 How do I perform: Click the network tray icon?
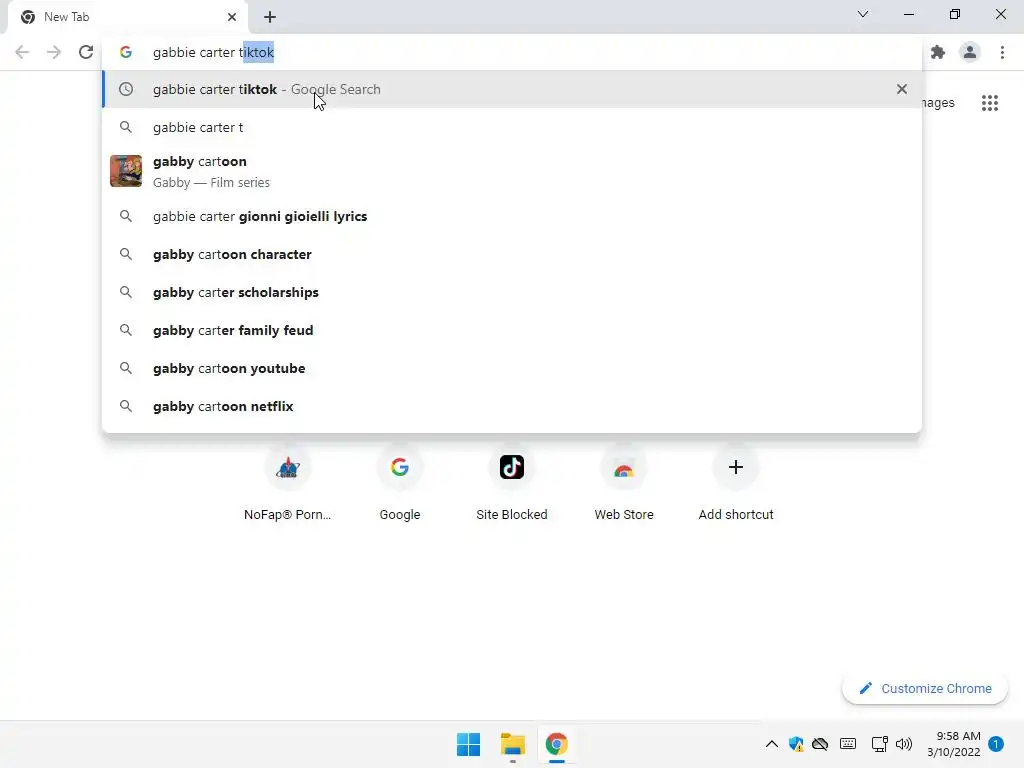[879, 744]
